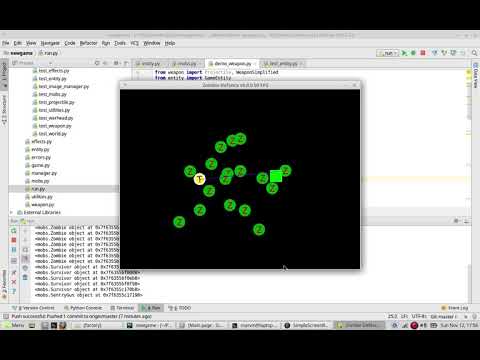Select effects.py in project tree
The image size is (480, 360).
pyautogui.click(x=38, y=141)
